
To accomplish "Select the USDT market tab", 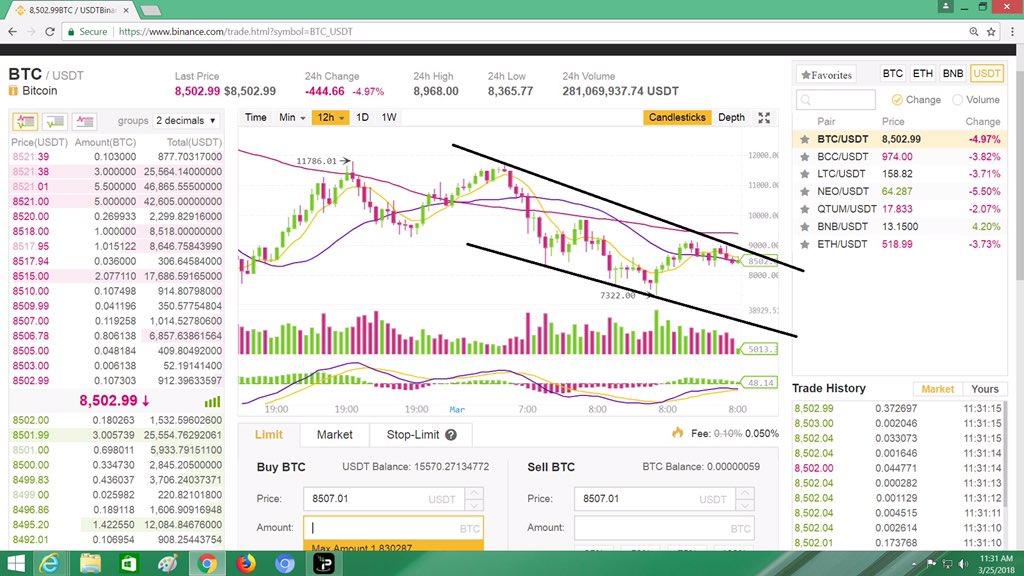I will click(x=987, y=74).
